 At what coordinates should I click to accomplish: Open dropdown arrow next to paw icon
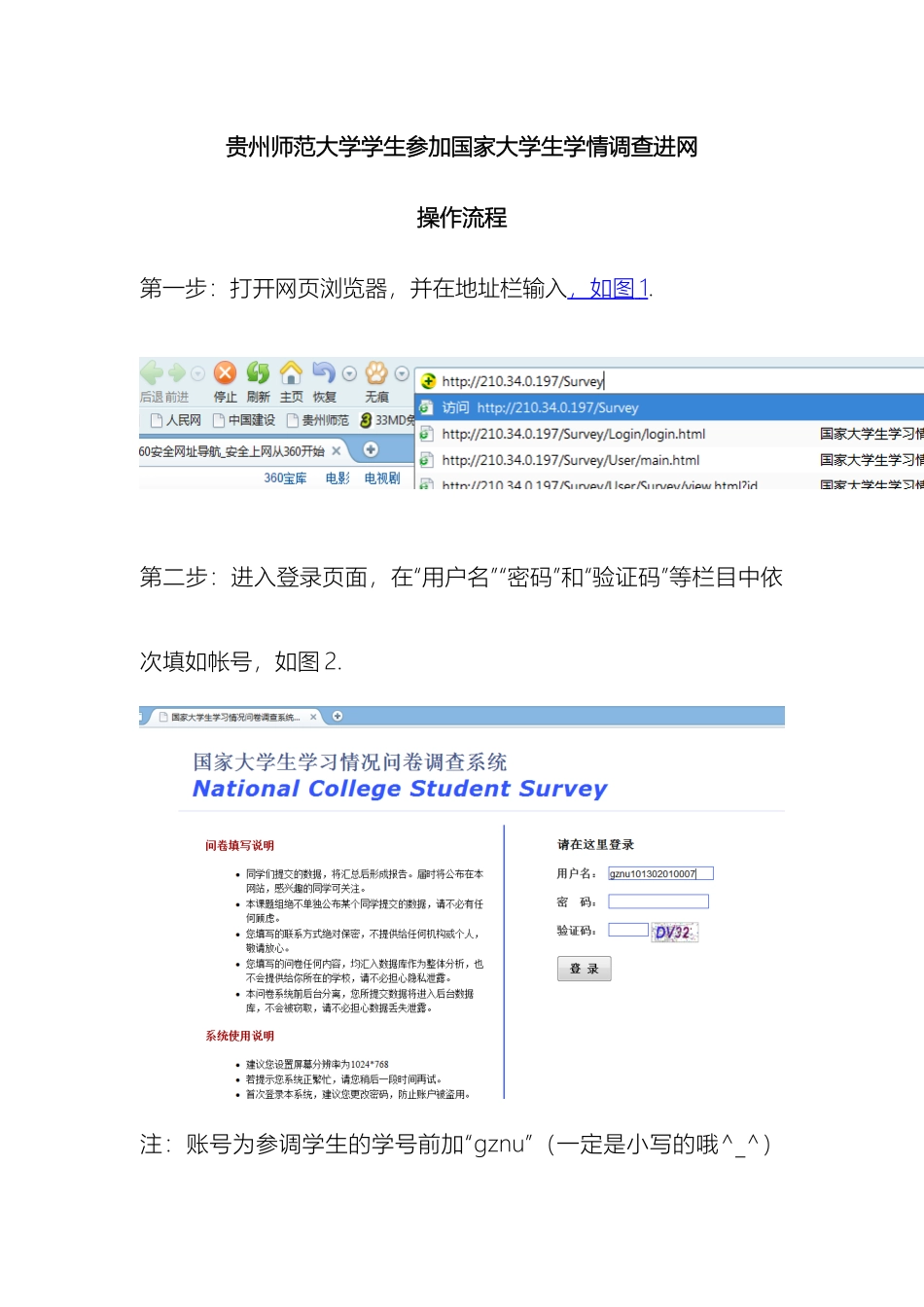pyautogui.click(x=402, y=373)
